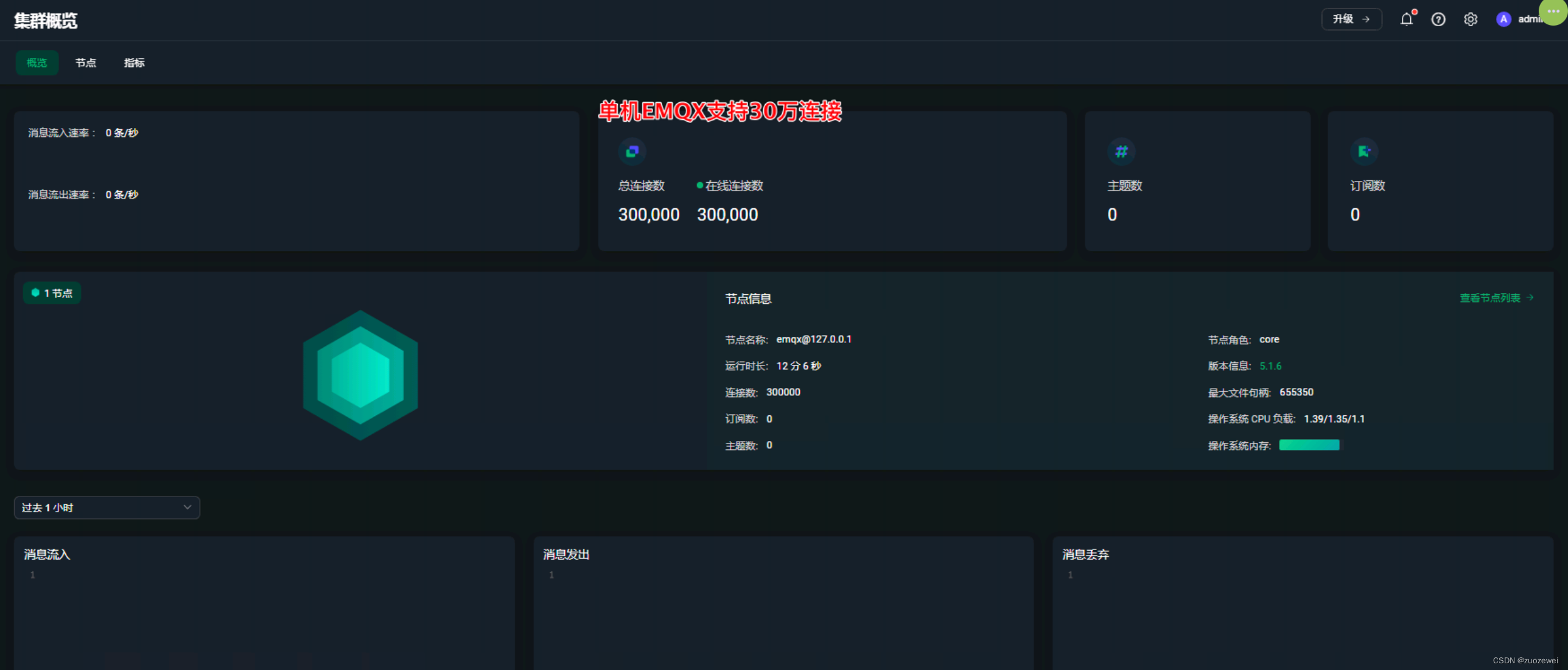This screenshot has width=1568, height=670.
Task: Click the connections icon above 总连接数
Action: [x=632, y=152]
